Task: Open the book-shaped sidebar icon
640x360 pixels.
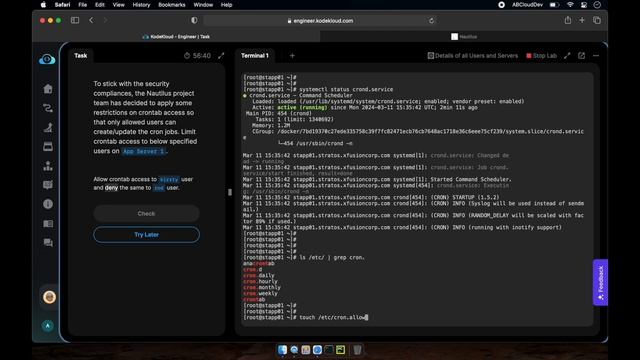Action: 48,224
